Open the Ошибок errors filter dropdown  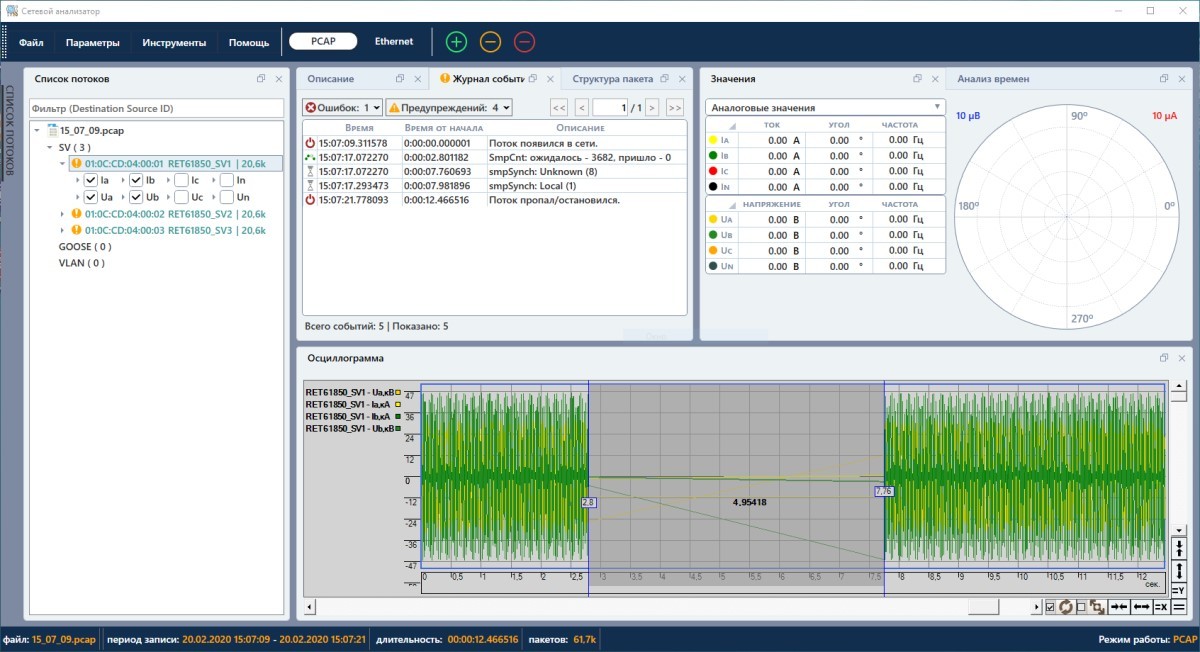click(x=343, y=107)
